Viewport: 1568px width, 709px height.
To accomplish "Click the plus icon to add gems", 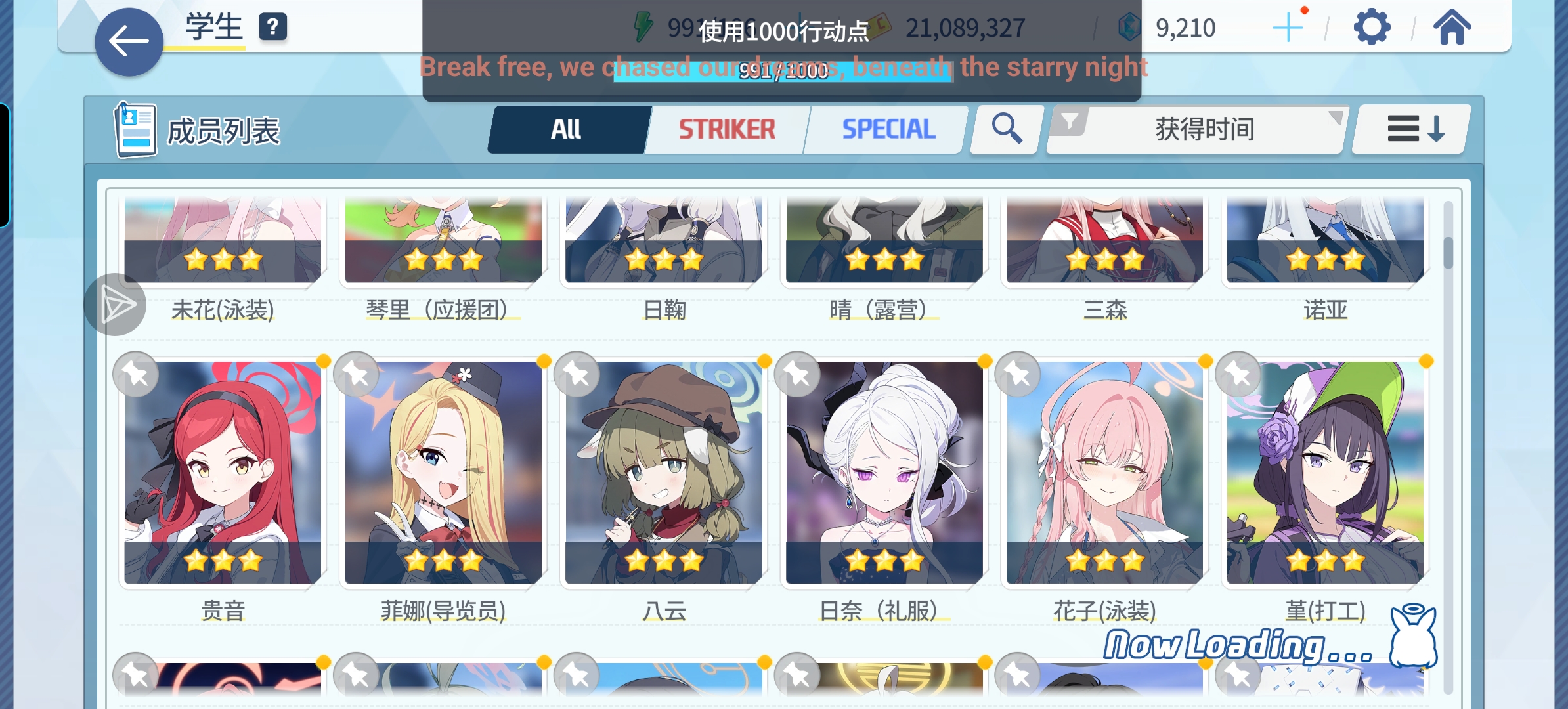I will [x=1288, y=28].
